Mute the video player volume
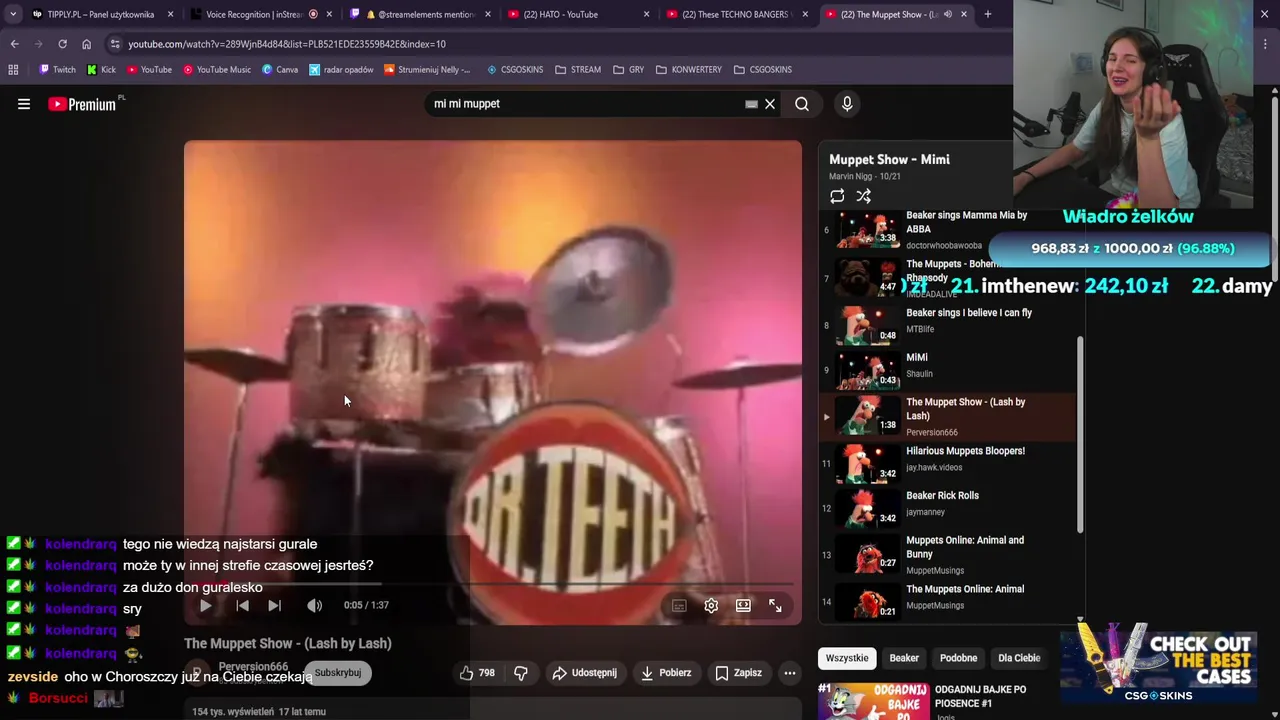The image size is (1280, 720). (x=314, y=605)
